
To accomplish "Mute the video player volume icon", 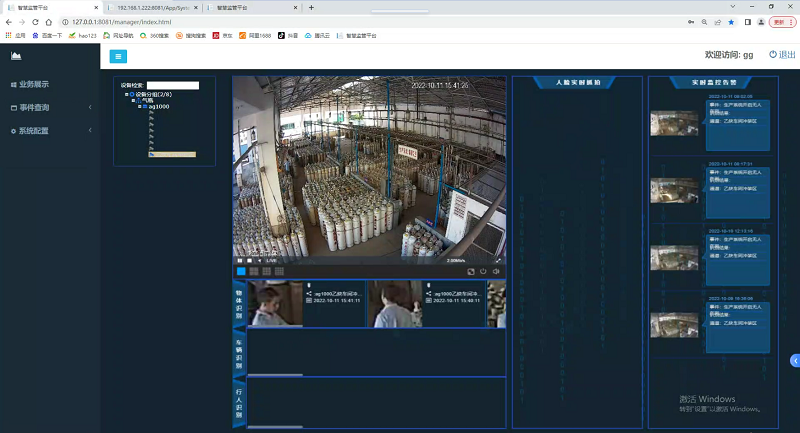I will pos(496,271).
